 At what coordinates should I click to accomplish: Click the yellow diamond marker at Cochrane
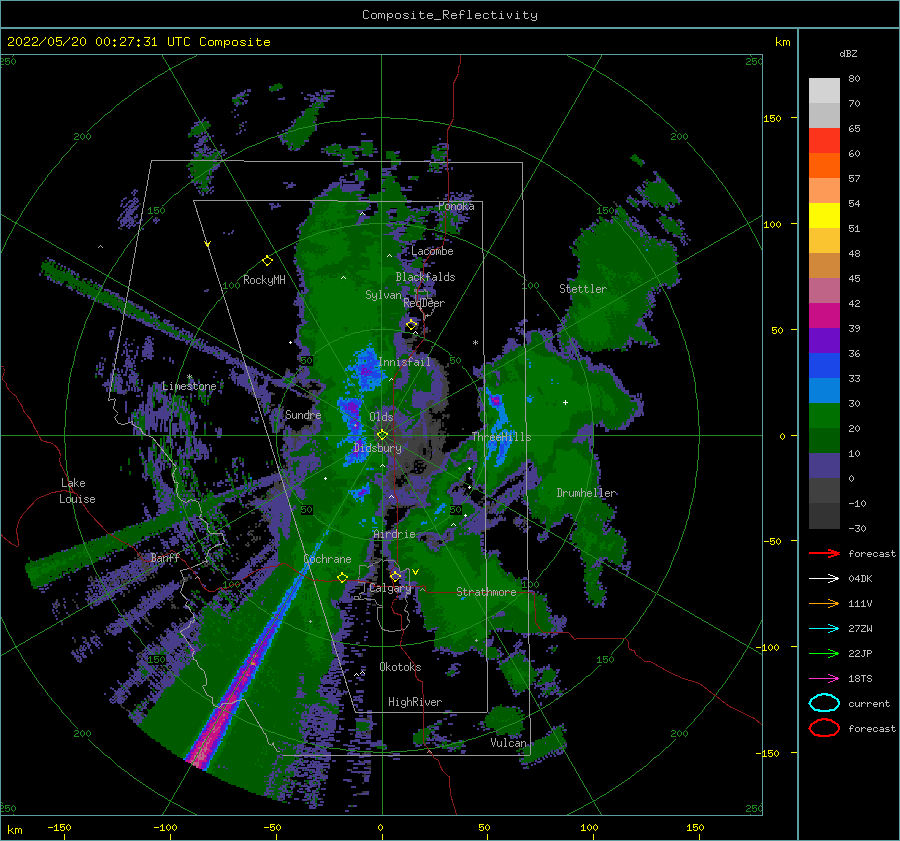pos(342,578)
